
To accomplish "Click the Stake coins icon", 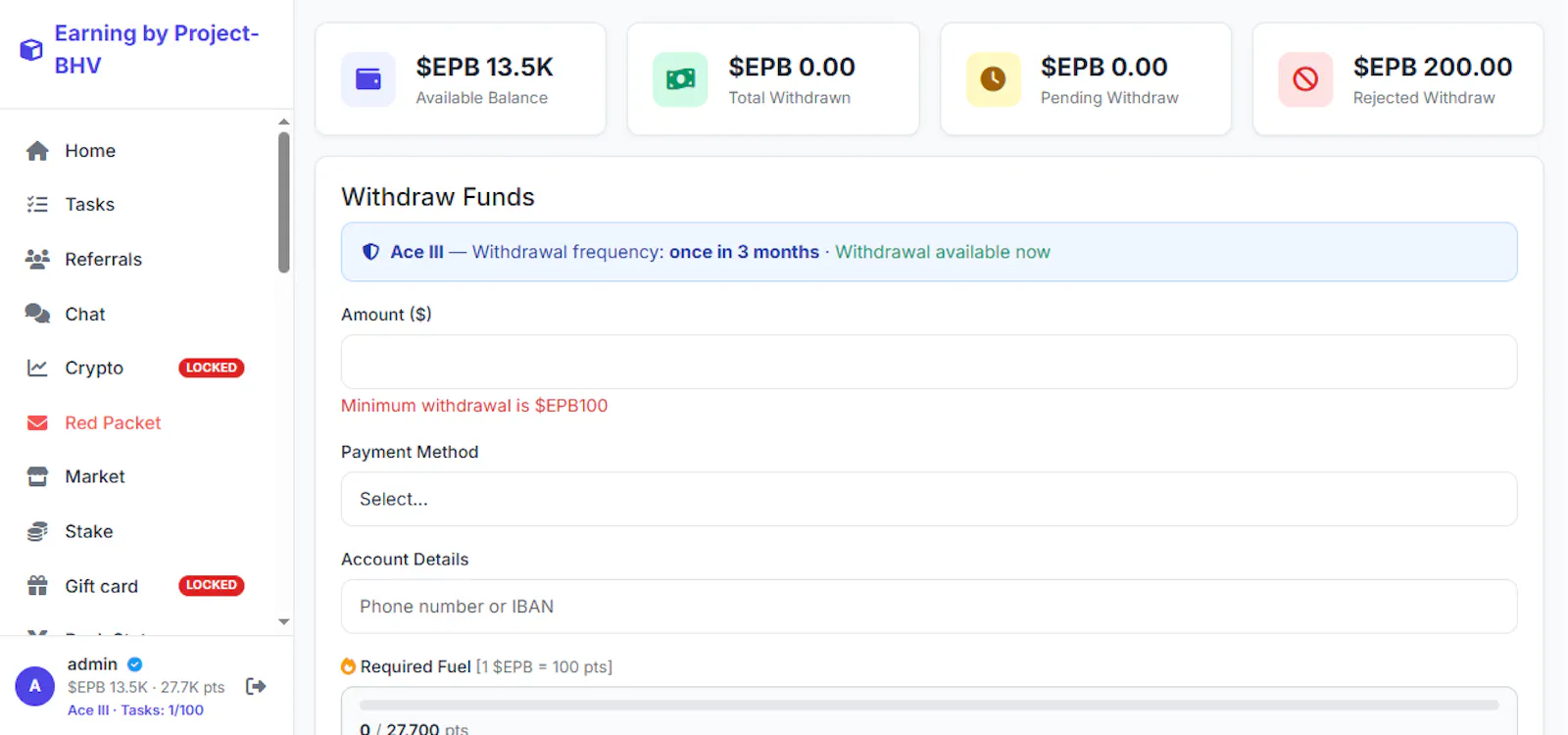I will tap(37, 531).
